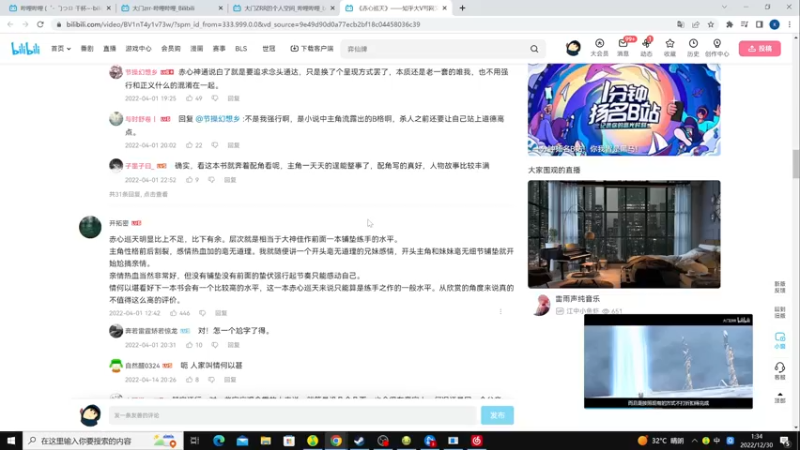This screenshot has width=800, height=450.
Task: Click the 新版反馈 feedback side button
Action: point(780,287)
